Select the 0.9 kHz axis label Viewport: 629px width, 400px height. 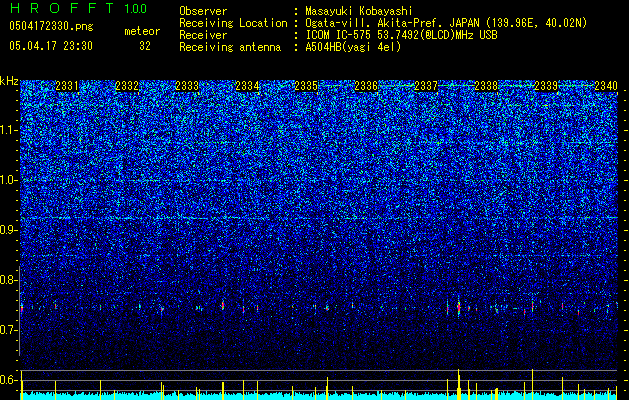point(9,230)
